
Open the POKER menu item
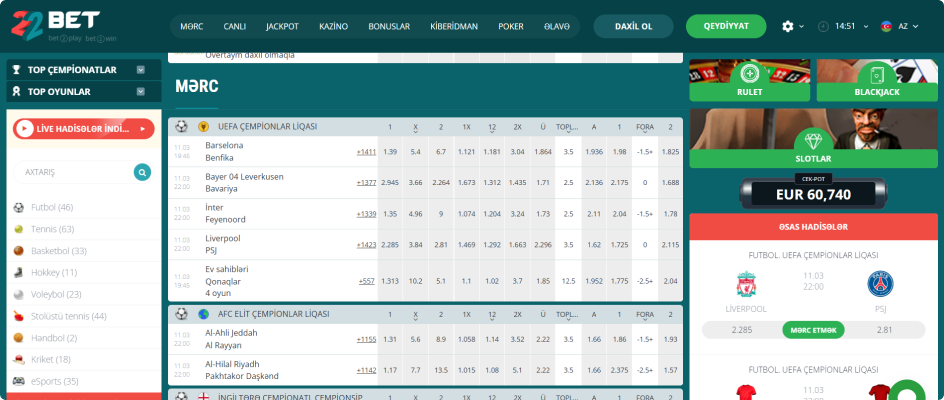tap(511, 27)
